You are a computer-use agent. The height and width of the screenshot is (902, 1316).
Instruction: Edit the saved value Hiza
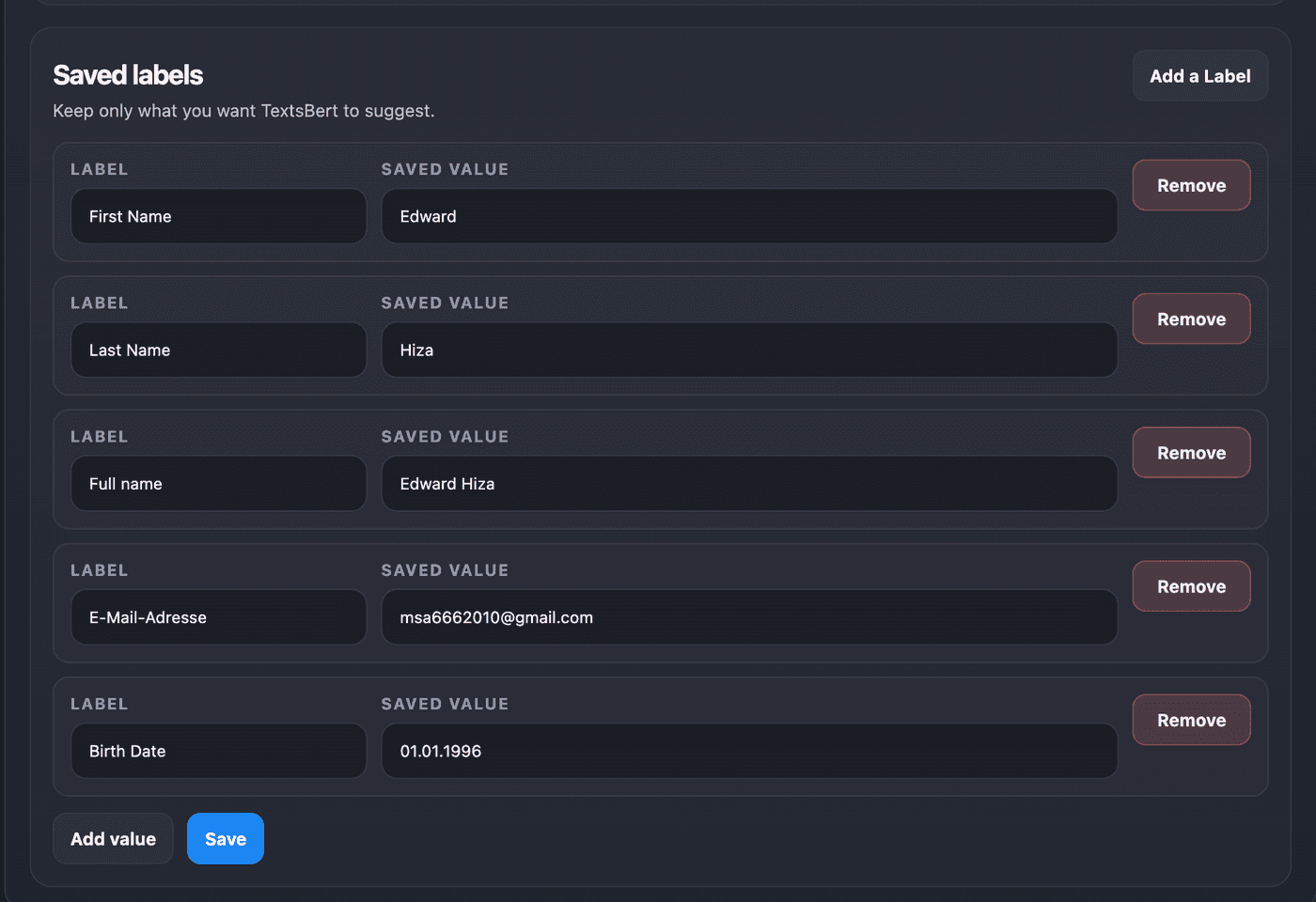[748, 350]
